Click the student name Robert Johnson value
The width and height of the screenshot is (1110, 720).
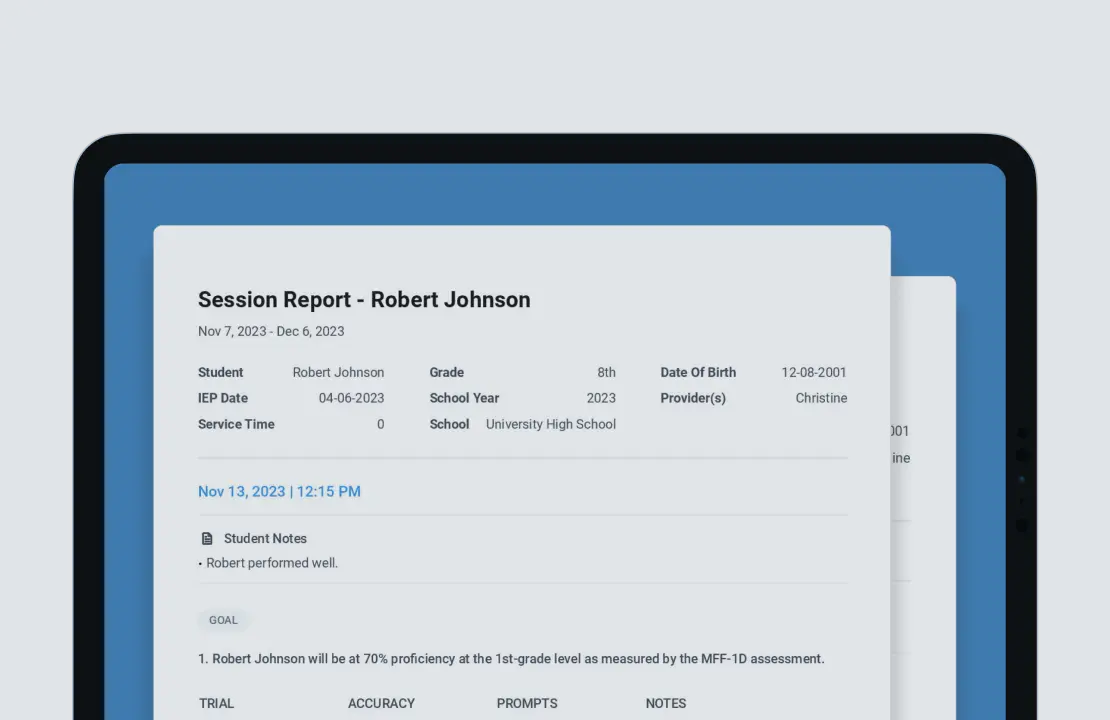[x=338, y=372]
